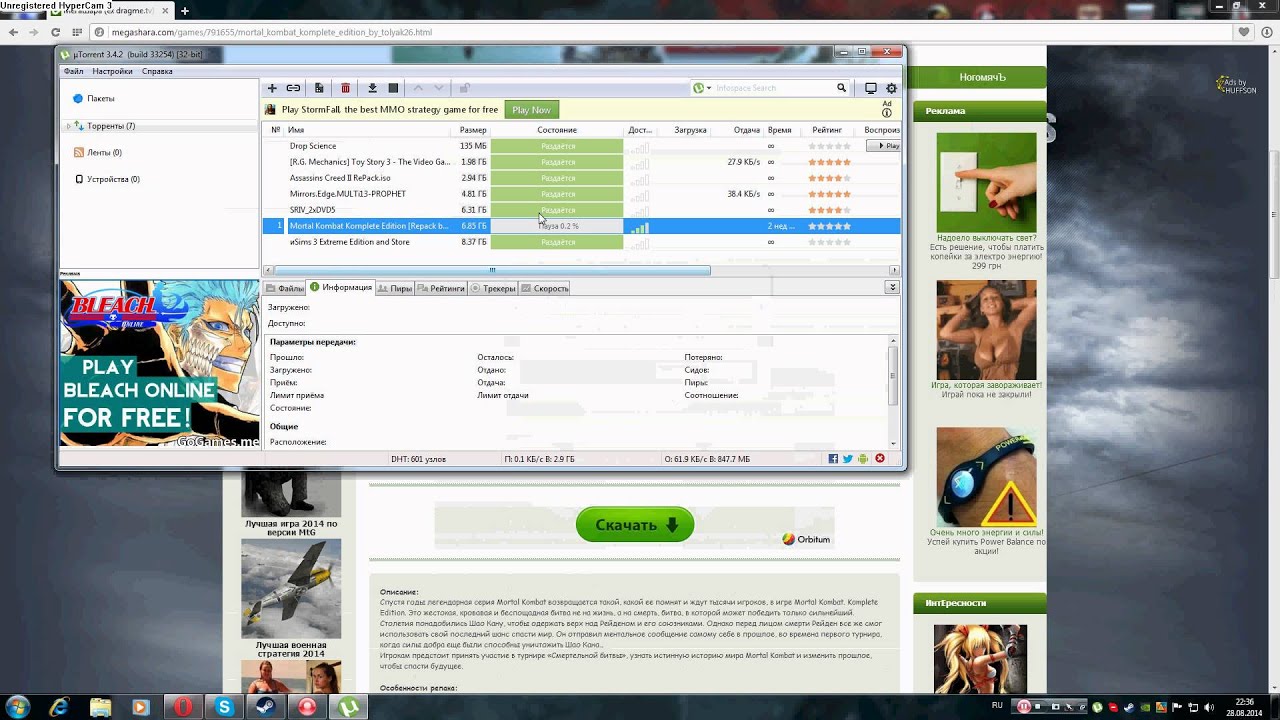Expand the Торренты (7) tree node
Image resolution: width=1280 pixels, height=720 pixels.
pos(69,126)
